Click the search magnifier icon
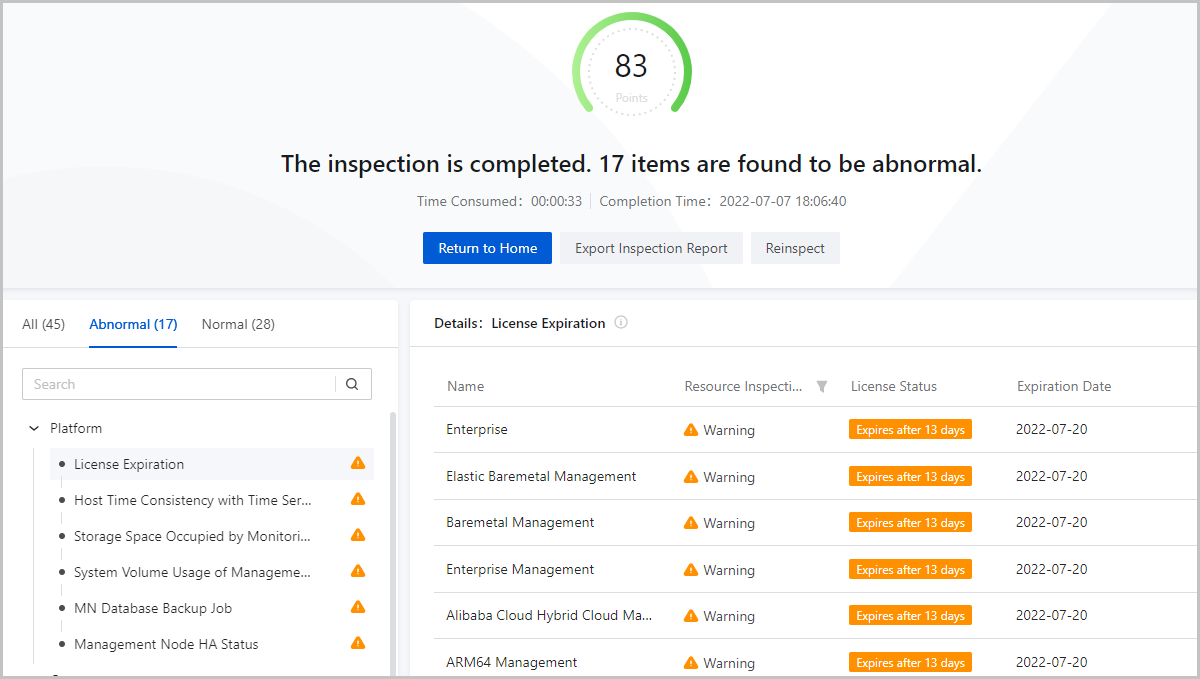1200x679 pixels. (352, 384)
